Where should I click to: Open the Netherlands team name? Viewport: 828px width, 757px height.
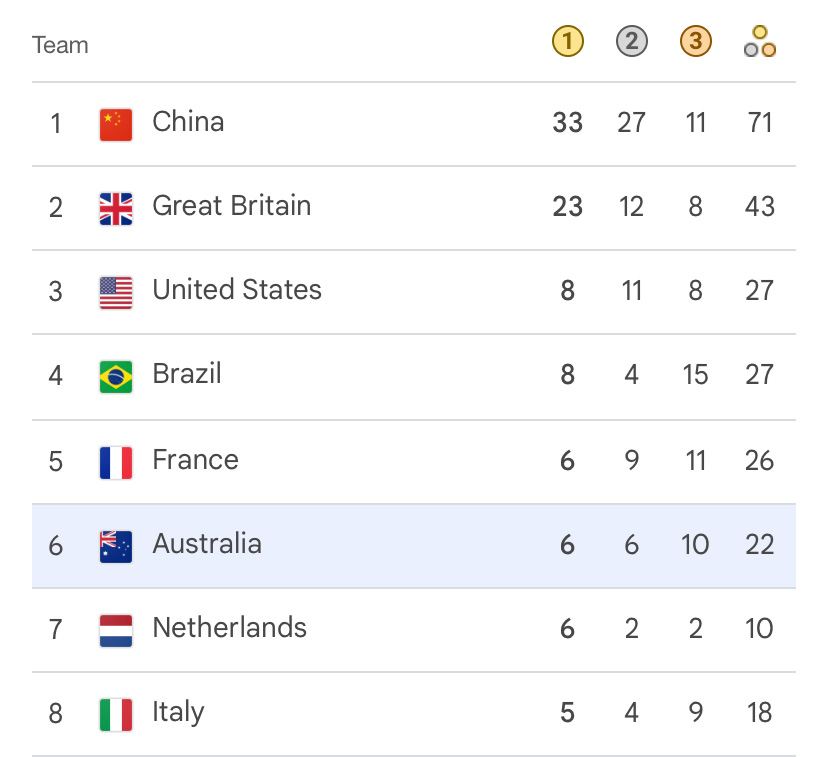tap(229, 628)
